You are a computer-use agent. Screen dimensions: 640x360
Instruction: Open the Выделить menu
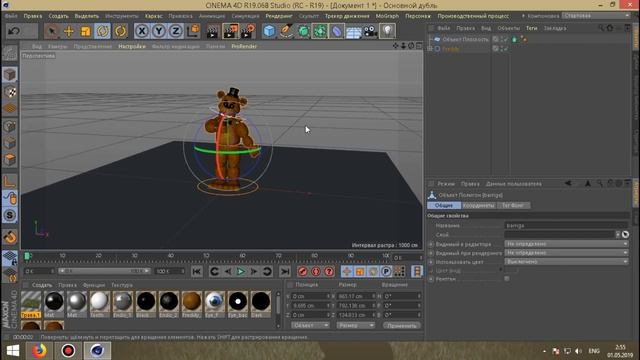tap(87, 16)
